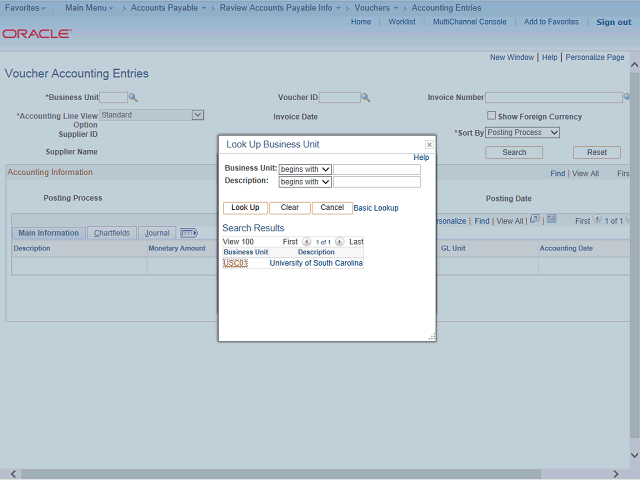Click the Personalize Page link

point(595,58)
